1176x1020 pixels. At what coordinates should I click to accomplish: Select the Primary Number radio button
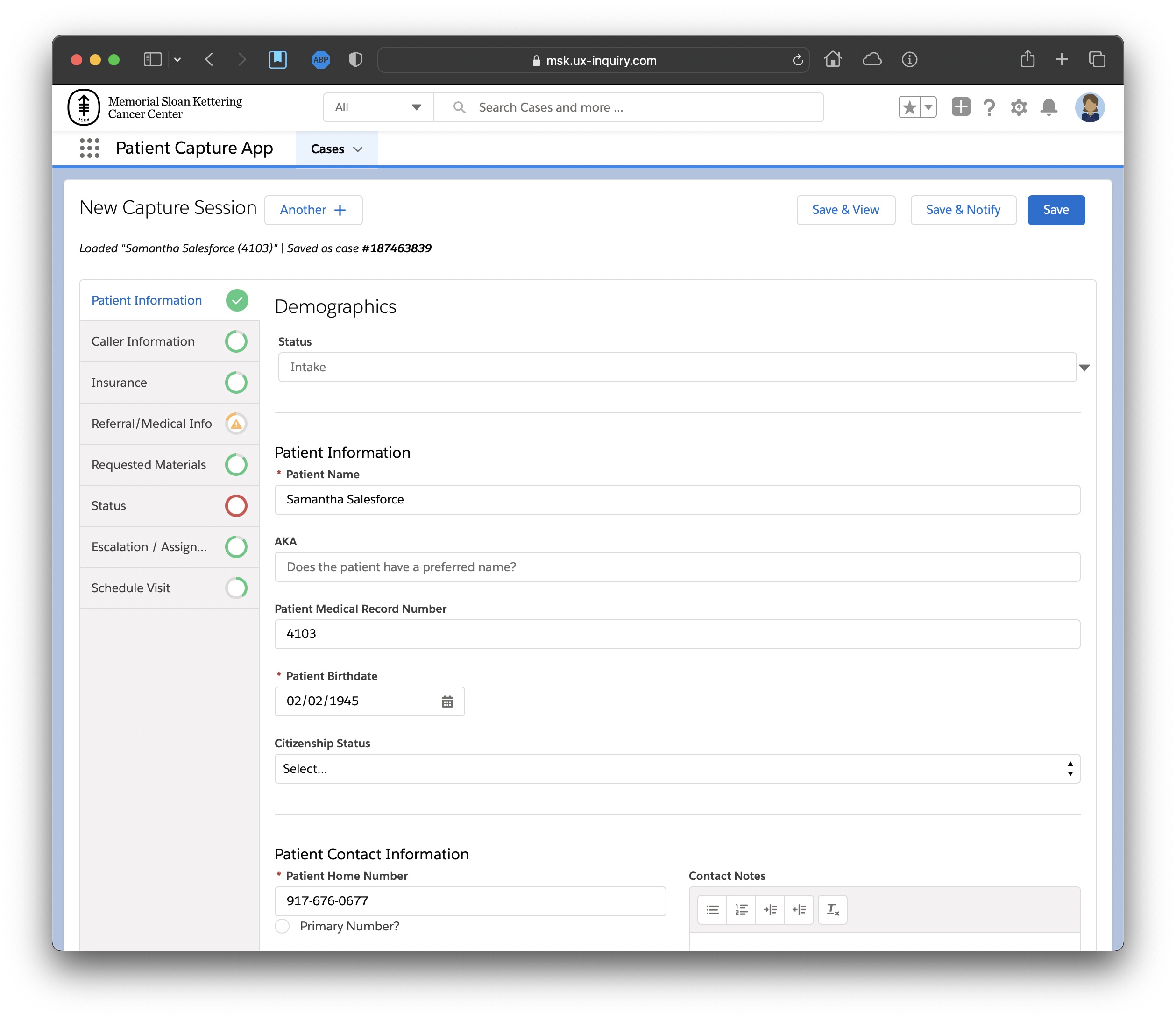(x=283, y=926)
